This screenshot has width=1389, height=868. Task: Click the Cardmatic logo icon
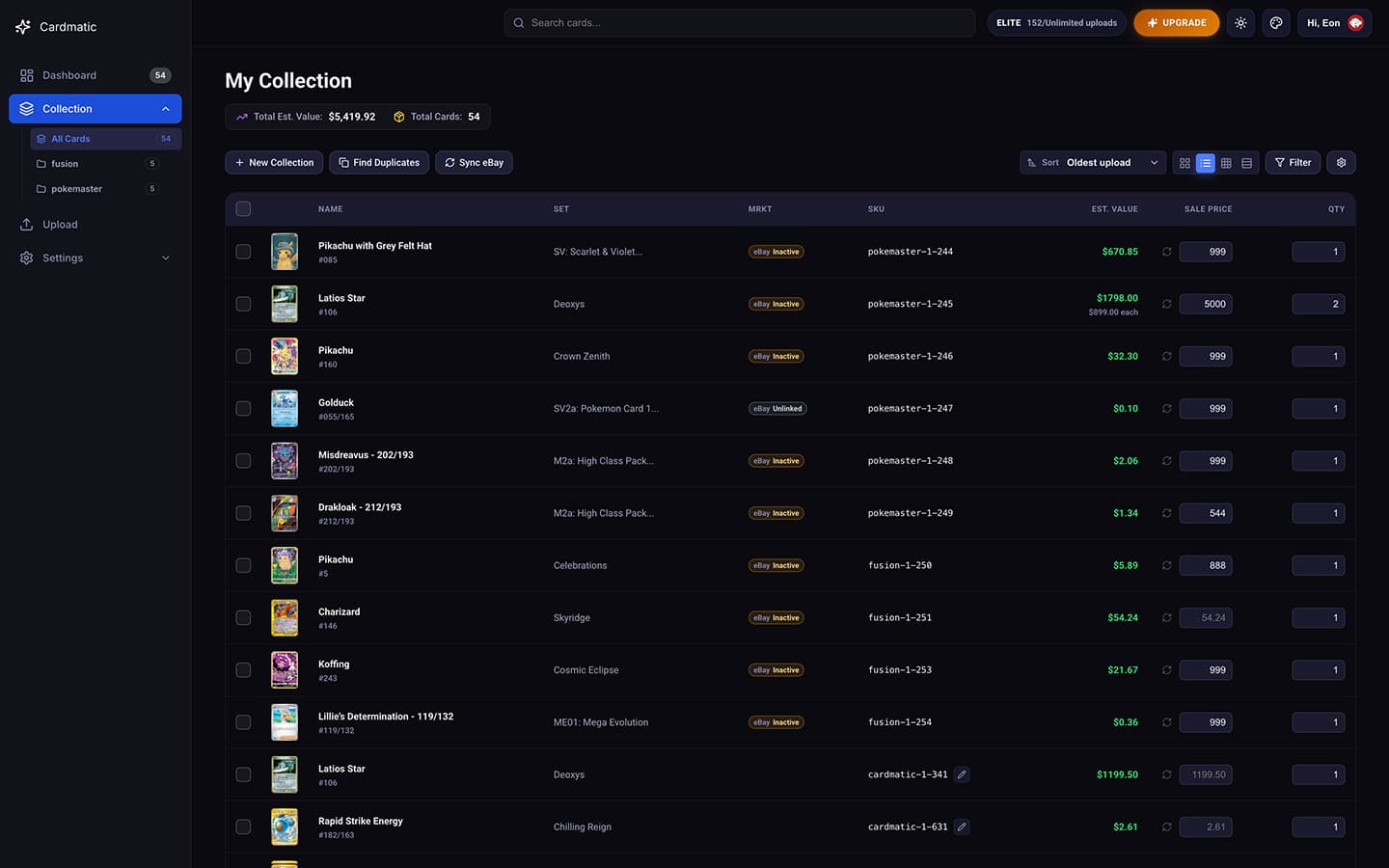tap(23, 27)
